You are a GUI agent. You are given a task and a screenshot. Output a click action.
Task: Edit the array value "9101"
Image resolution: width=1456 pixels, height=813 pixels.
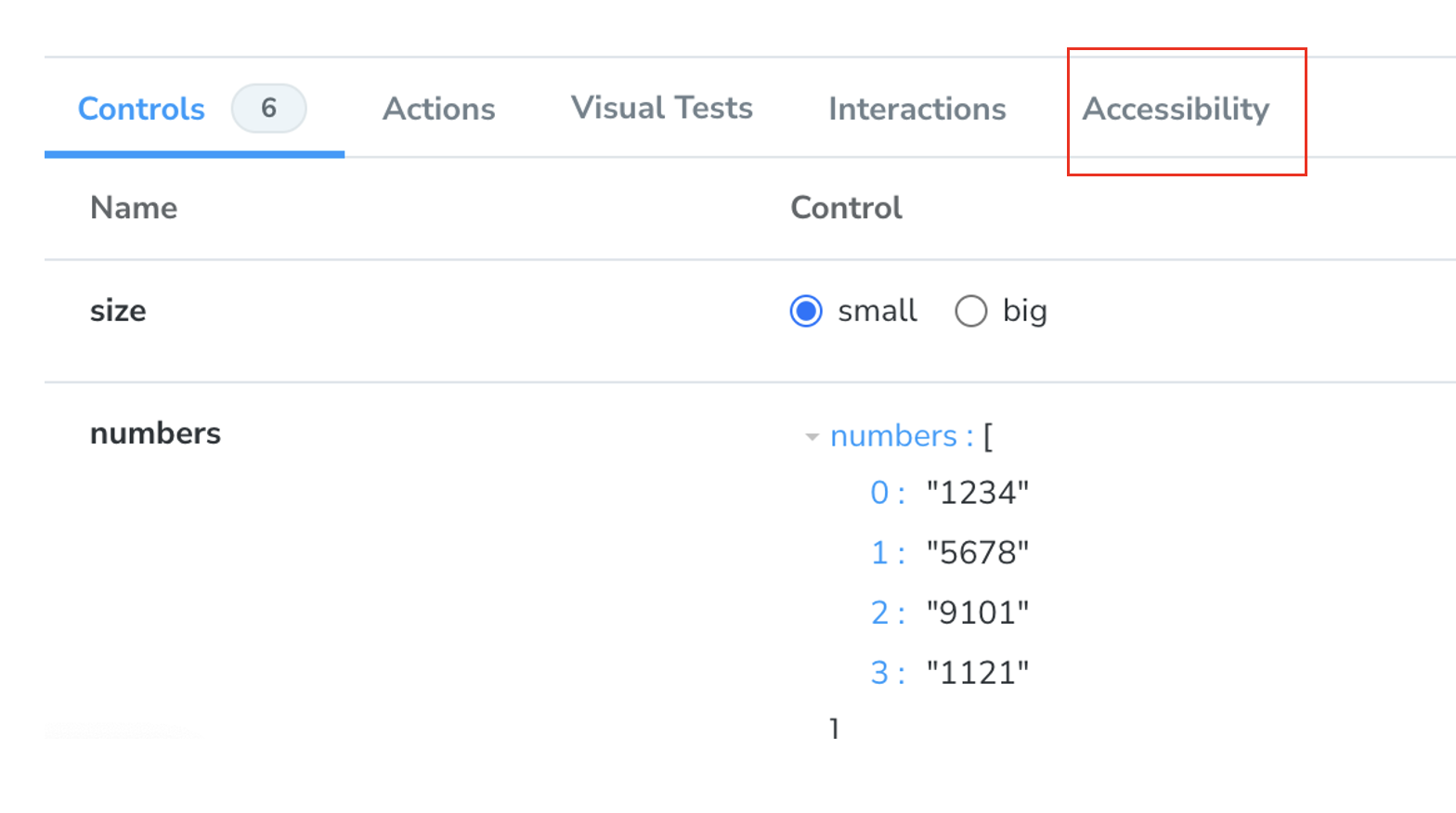tap(977, 613)
